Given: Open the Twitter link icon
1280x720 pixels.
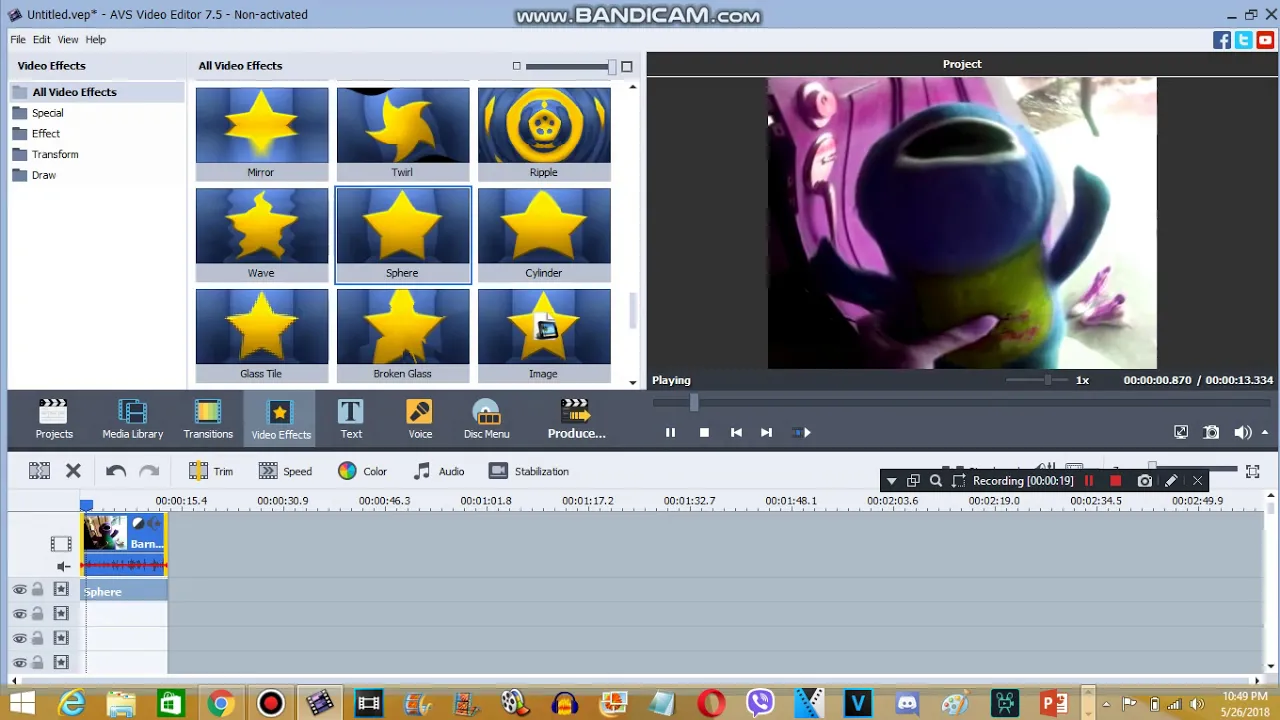Looking at the screenshot, I should pos(1243,40).
